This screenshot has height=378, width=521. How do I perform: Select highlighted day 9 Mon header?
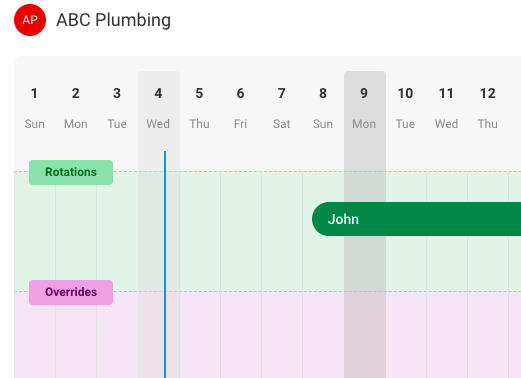(x=365, y=107)
